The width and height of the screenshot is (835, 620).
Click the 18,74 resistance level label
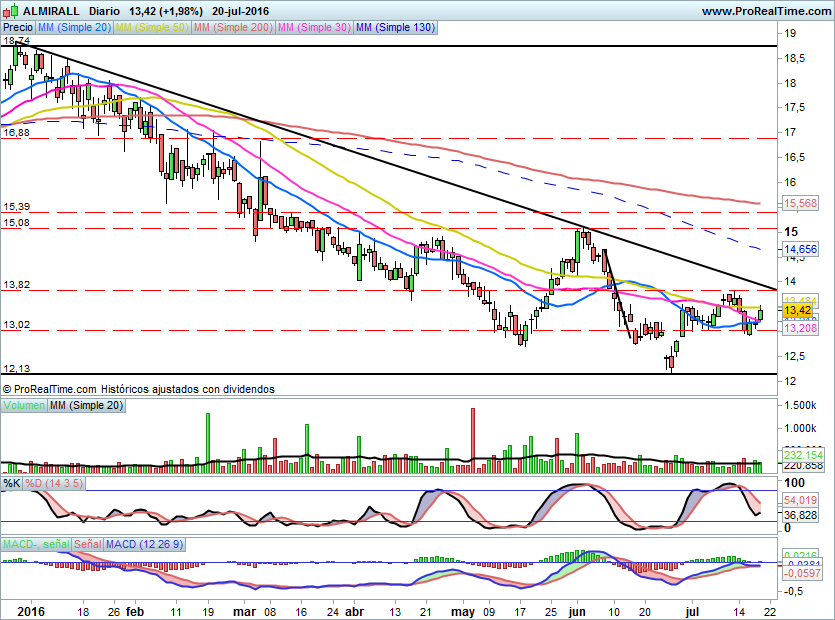coord(17,40)
